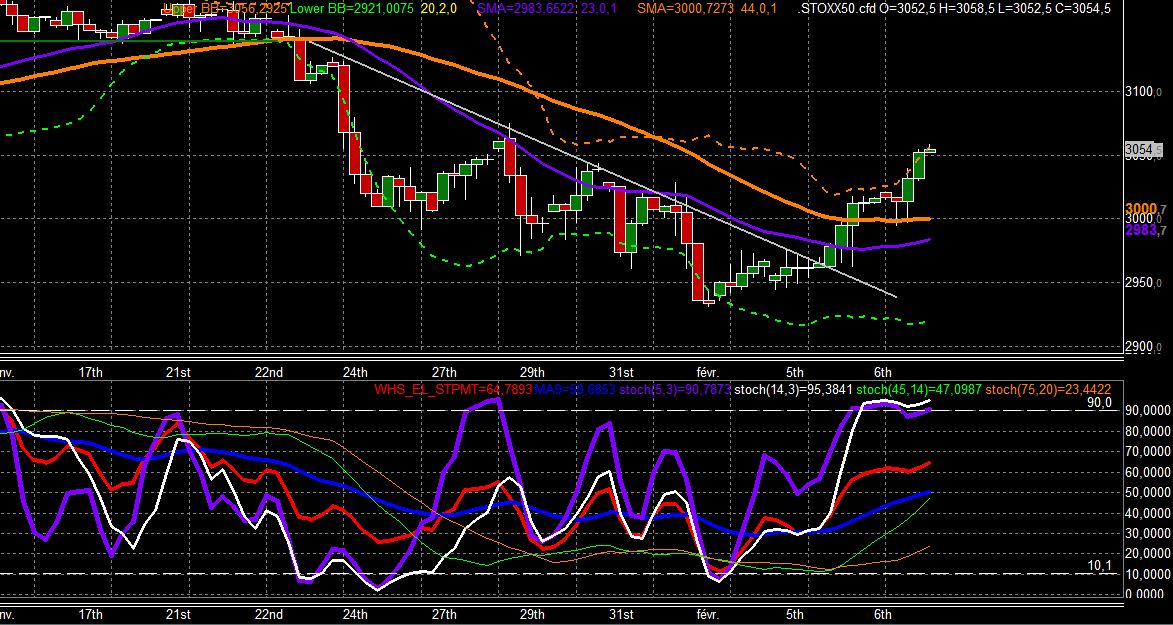1173x625 pixels.
Task: Click the 22nd date label under price chart
Action: point(269,372)
